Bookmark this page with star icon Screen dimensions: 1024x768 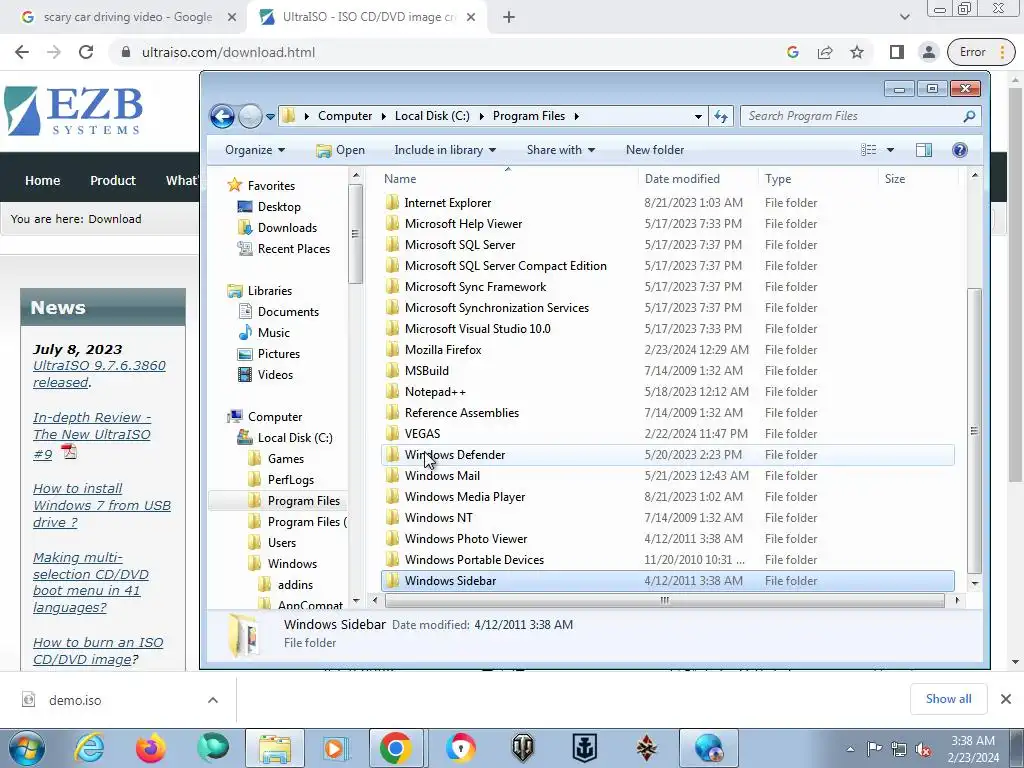(857, 52)
